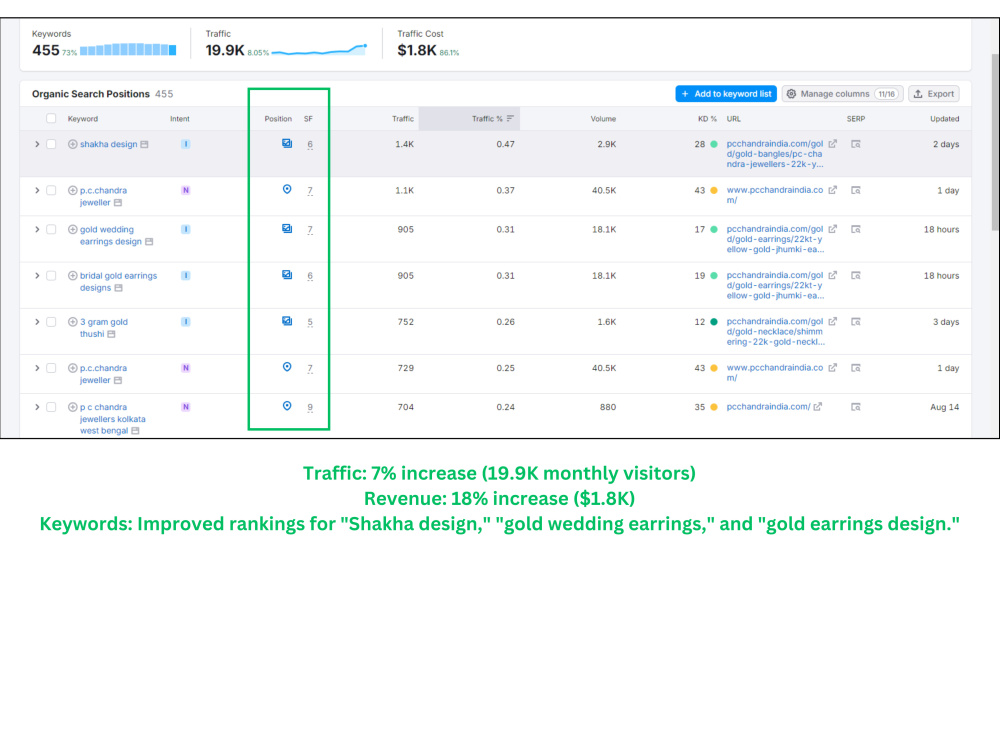Click the $1.8K Traffic Cost value
1000x750 pixels.
(416, 50)
